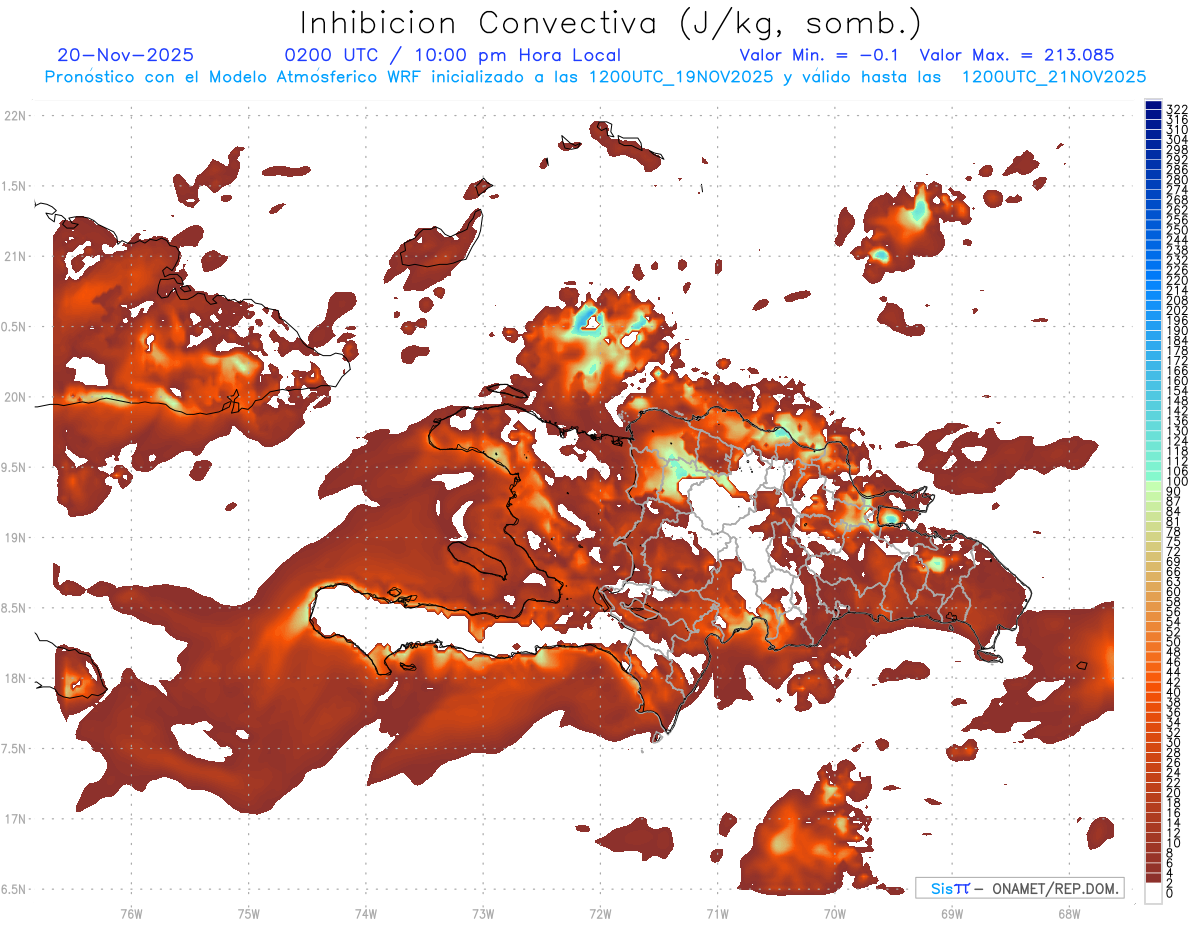
Task: Click the '9.5N' latitude label
Action: (15, 467)
